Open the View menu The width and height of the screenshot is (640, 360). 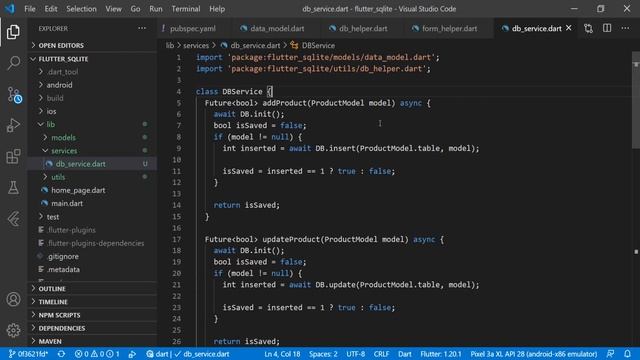[x=113, y=9]
